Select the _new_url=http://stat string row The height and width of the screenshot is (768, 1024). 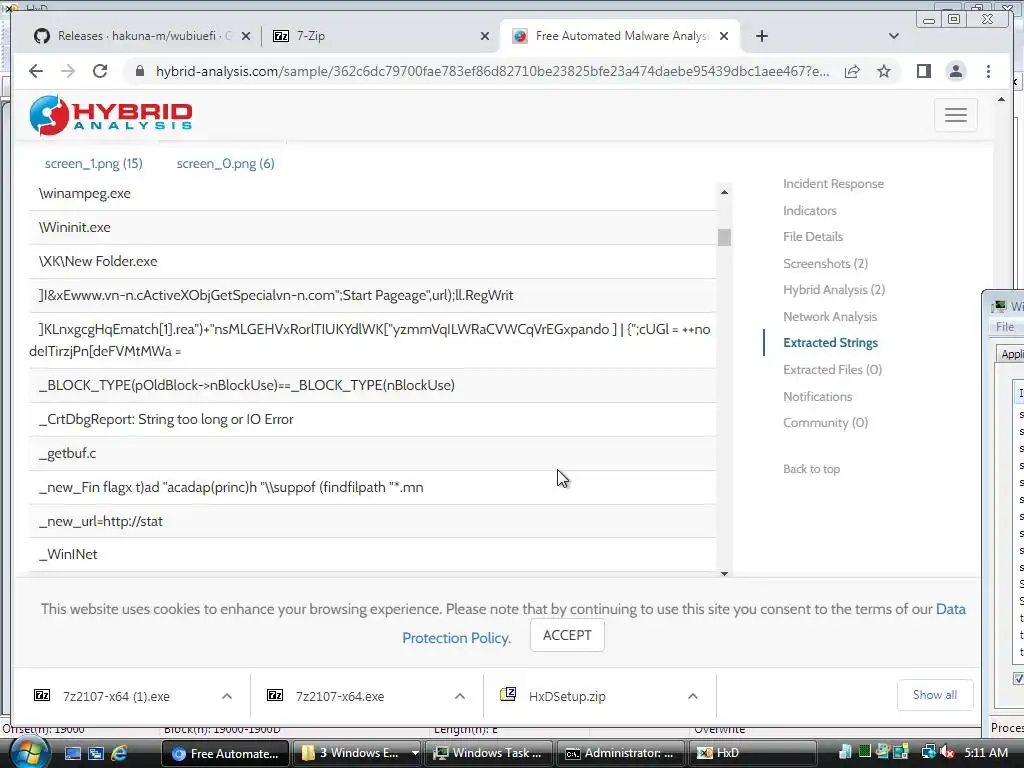[372, 521]
